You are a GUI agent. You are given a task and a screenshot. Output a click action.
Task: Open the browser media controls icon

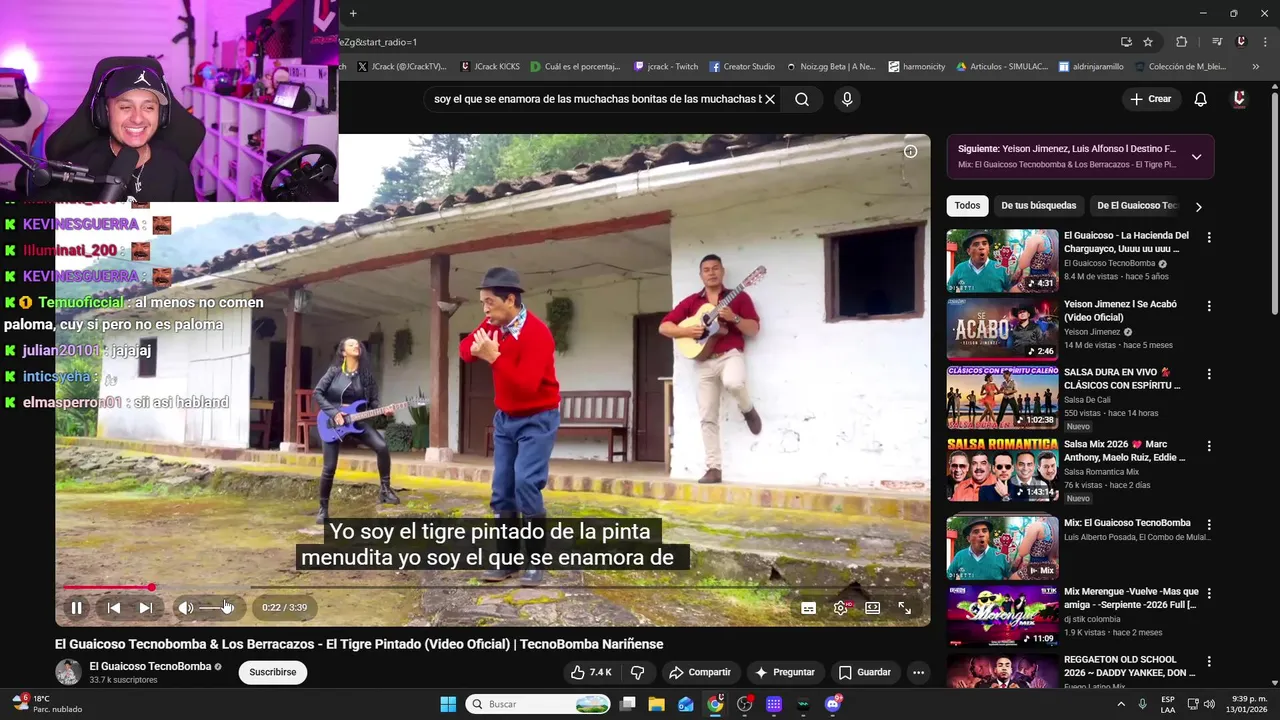(1217, 42)
